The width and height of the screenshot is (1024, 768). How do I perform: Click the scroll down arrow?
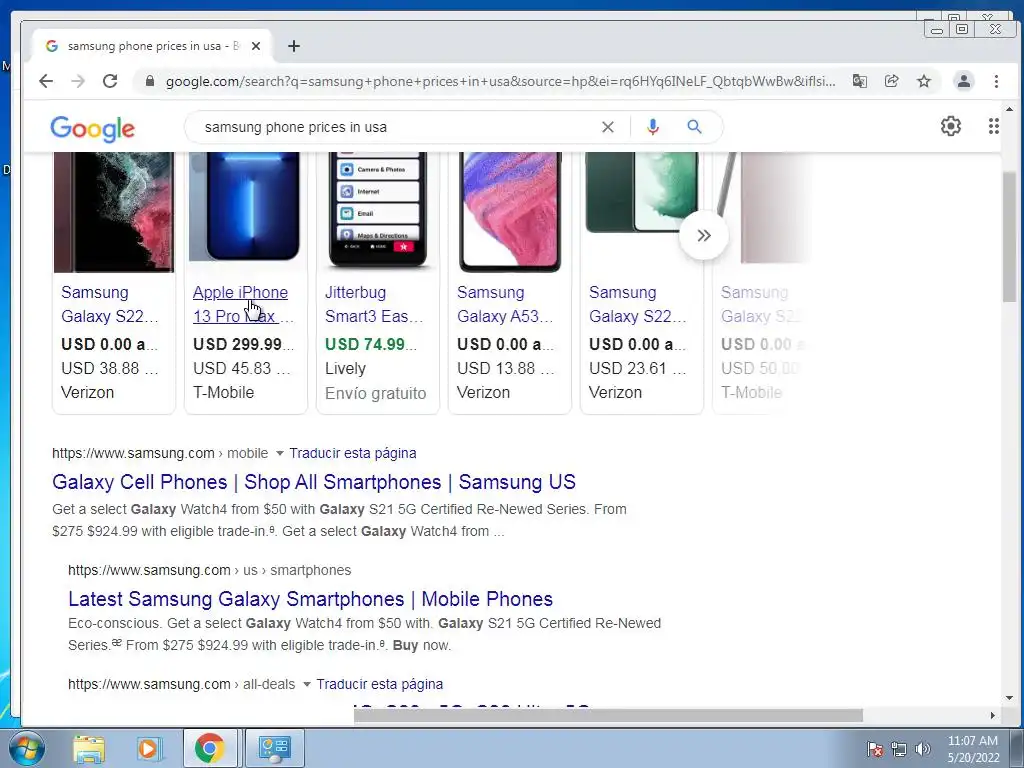coord(1009,698)
